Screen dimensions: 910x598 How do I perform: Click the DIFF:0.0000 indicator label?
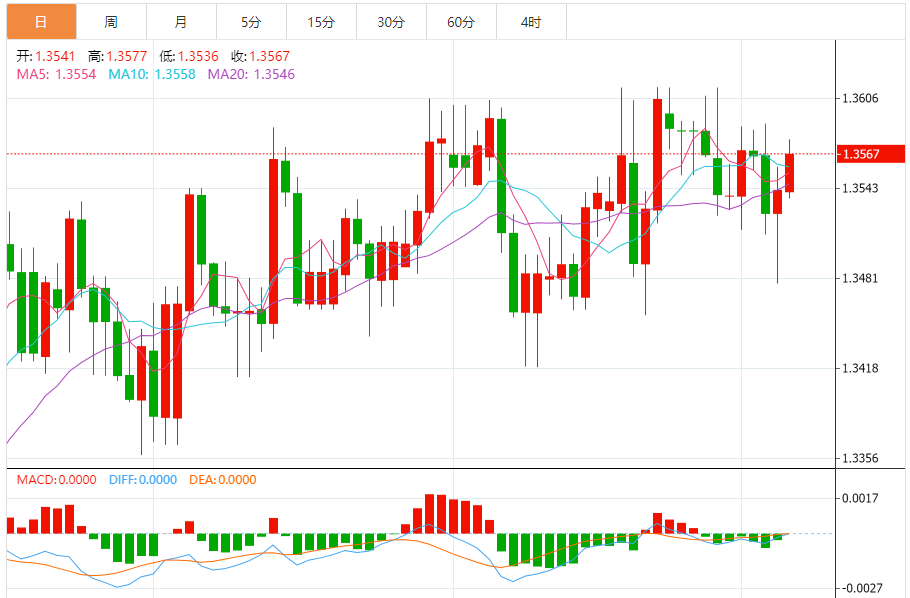pyautogui.click(x=143, y=480)
